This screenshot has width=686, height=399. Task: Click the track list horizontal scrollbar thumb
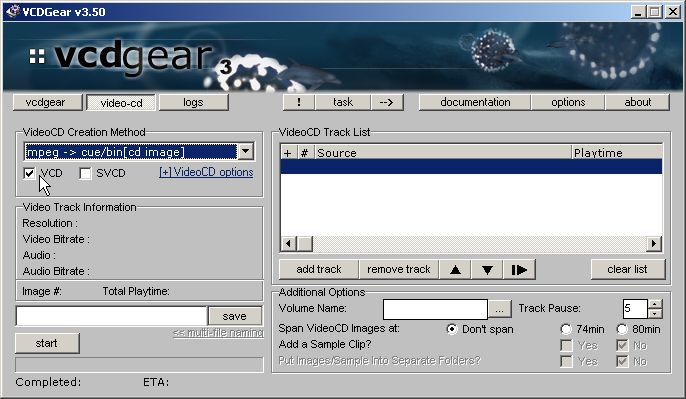305,244
